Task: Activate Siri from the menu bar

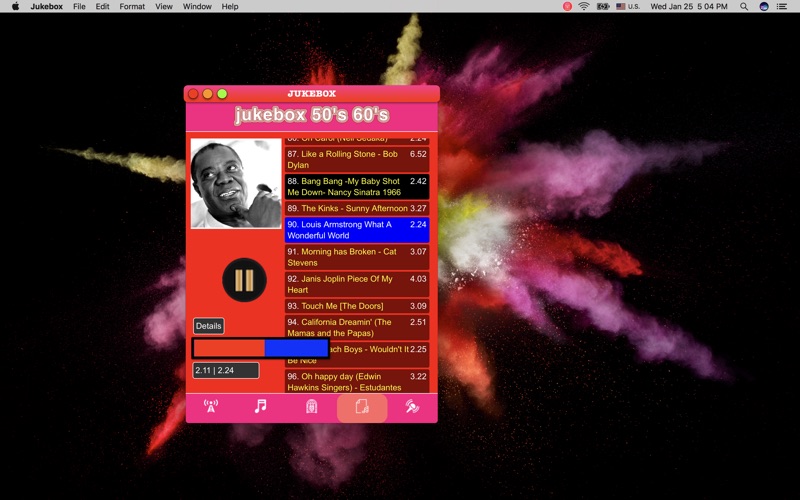Action: coord(764,6)
